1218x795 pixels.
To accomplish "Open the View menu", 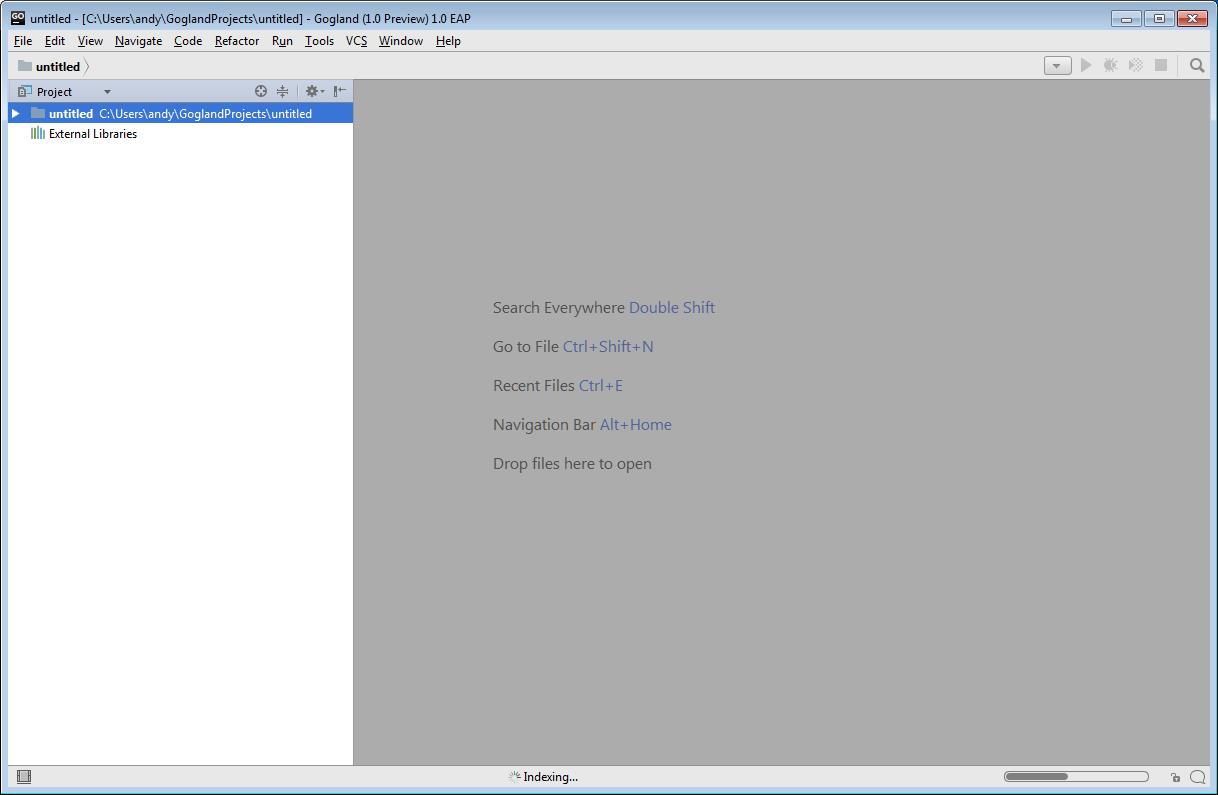I will [90, 41].
